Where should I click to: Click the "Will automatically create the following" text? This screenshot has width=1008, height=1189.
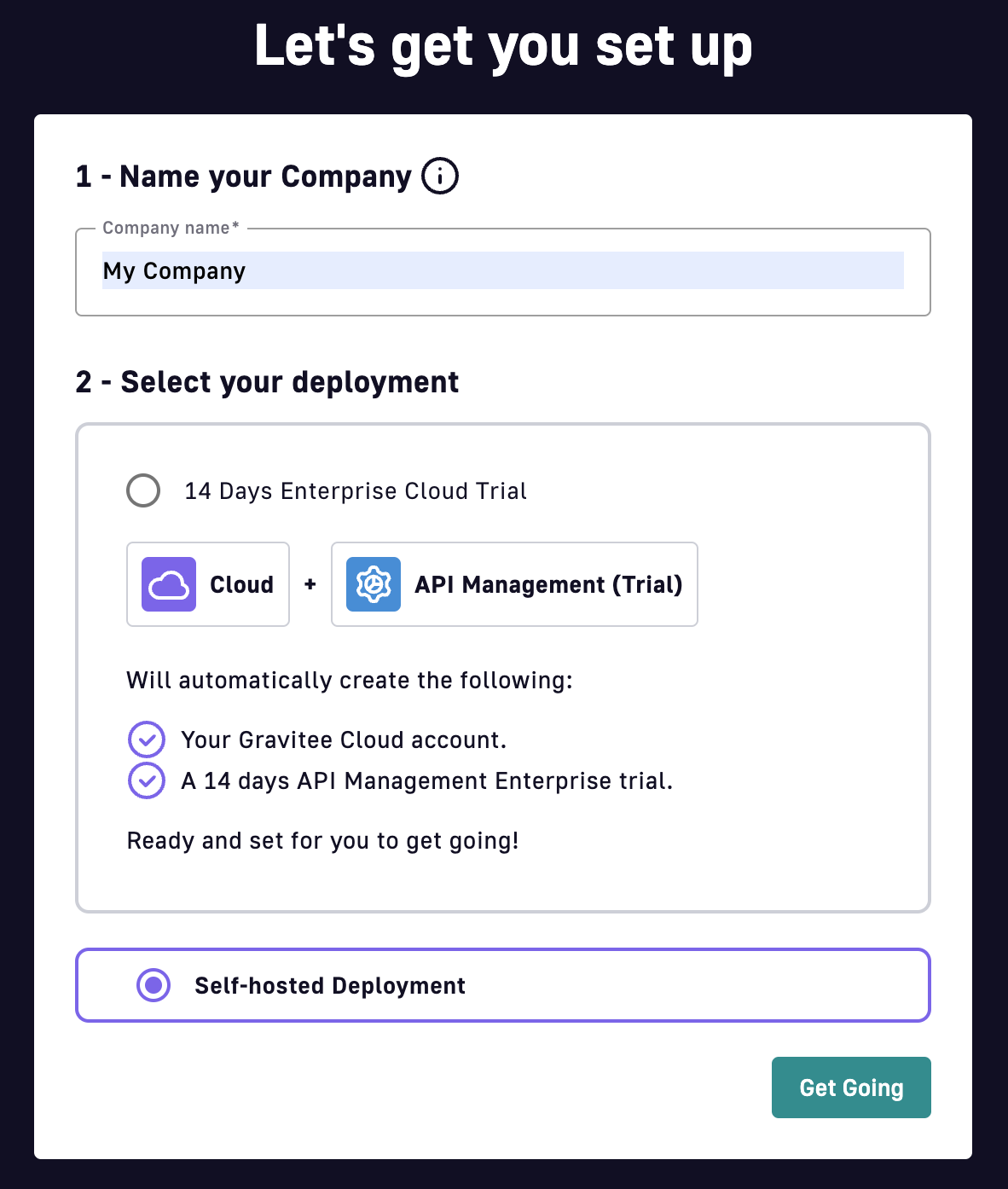[x=350, y=681]
